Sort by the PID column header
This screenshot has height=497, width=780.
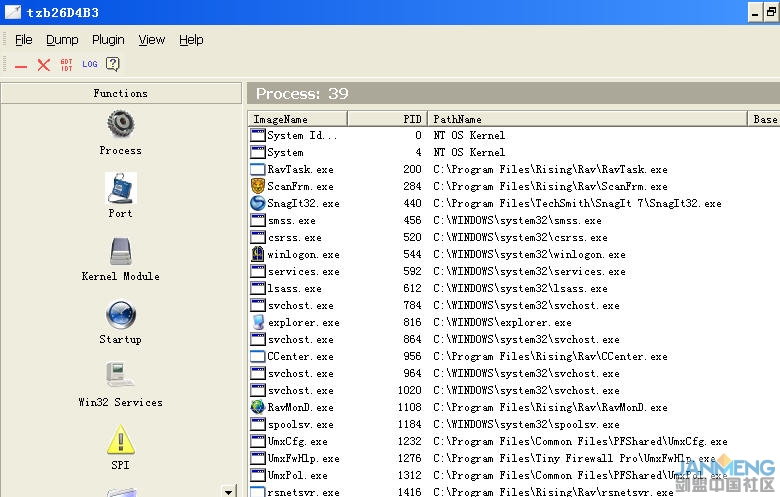(387, 119)
